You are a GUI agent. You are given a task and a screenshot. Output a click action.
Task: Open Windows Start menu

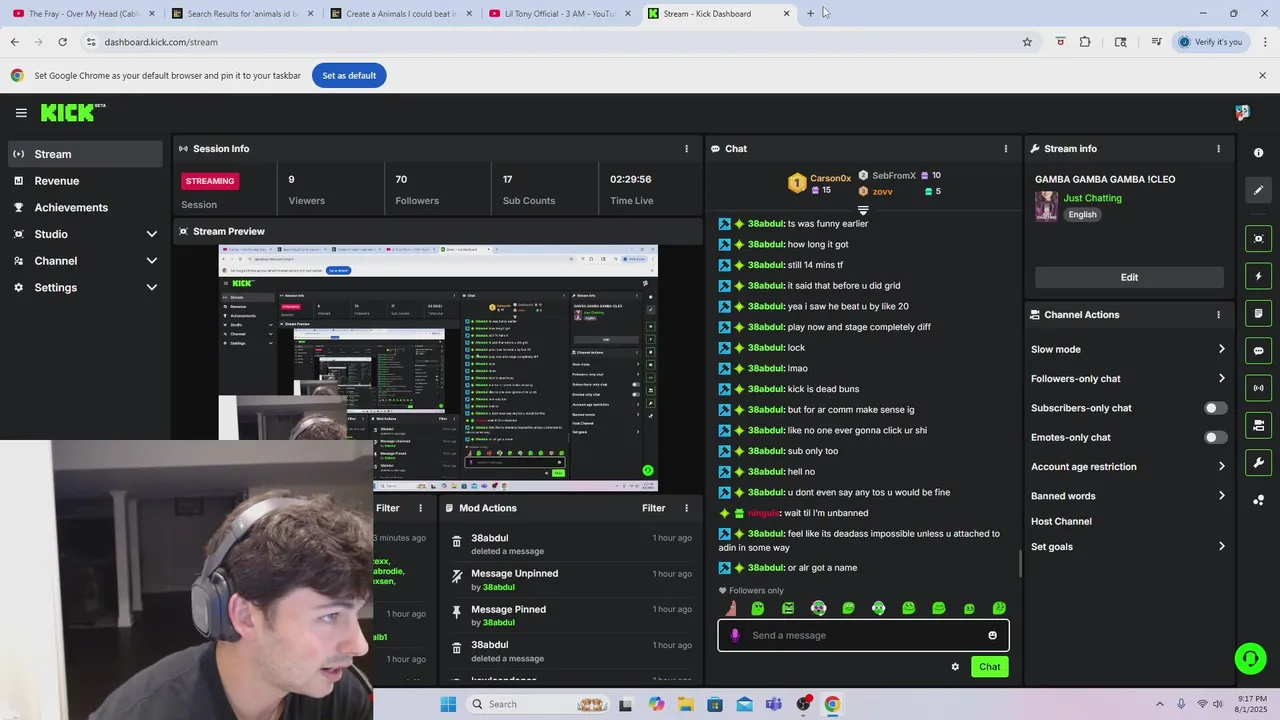(x=448, y=704)
